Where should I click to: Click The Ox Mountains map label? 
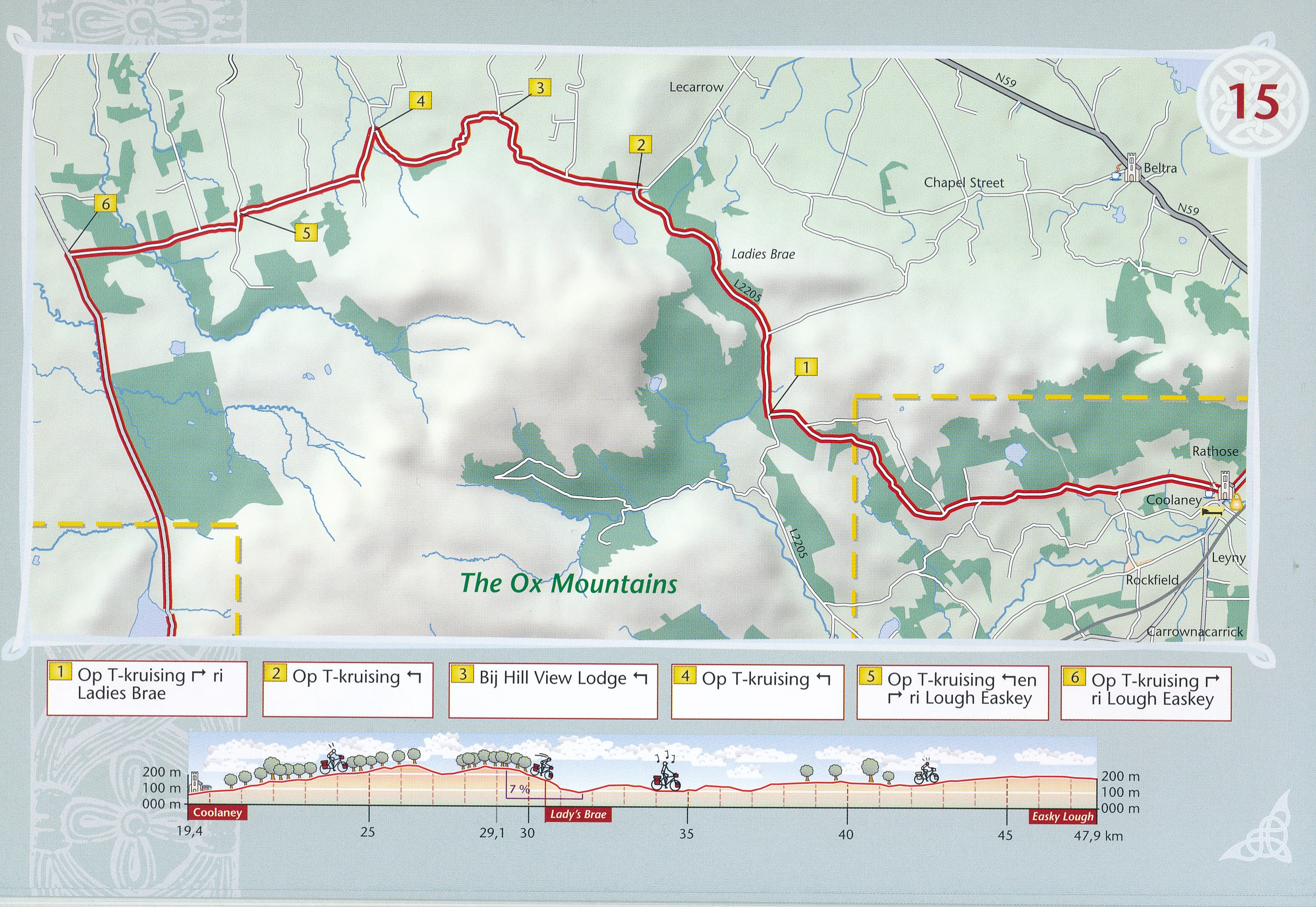[x=568, y=584]
